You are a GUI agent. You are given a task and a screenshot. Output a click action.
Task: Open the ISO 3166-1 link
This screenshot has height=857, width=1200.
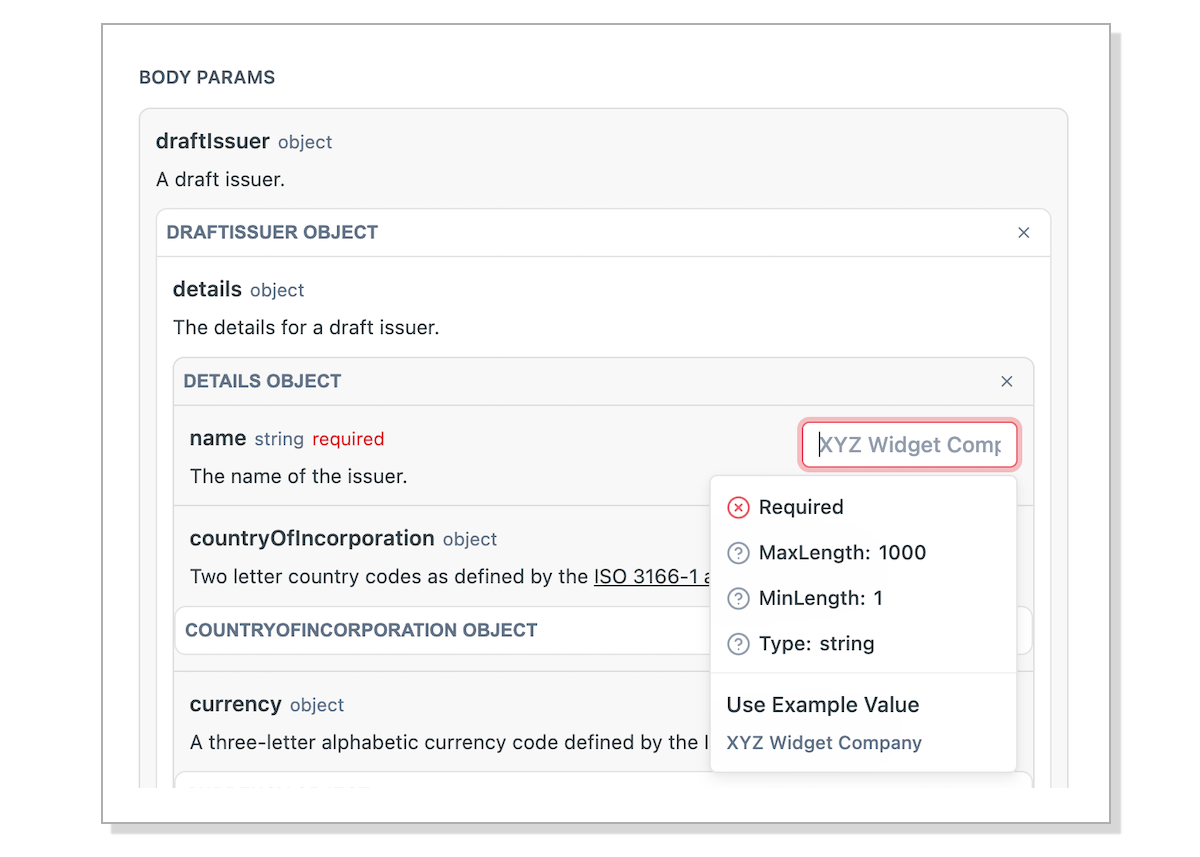click(x=652, y=577)
